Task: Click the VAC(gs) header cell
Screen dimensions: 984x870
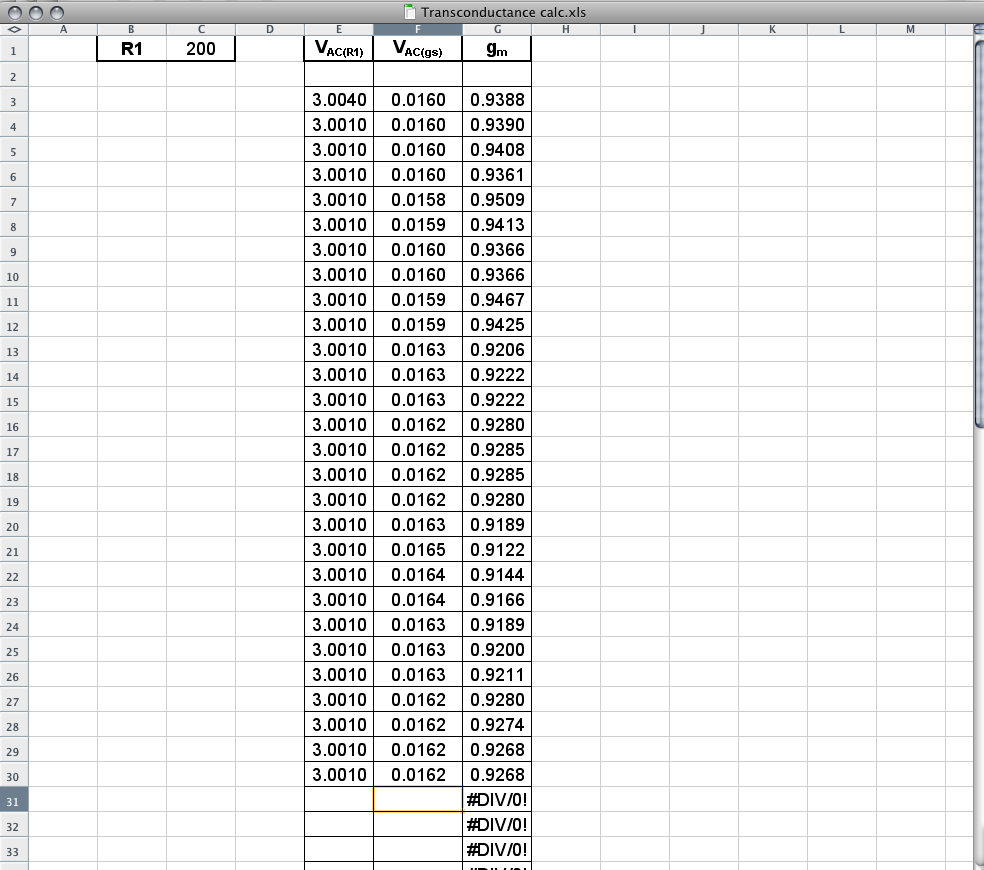Action: (x=418, y=49)
